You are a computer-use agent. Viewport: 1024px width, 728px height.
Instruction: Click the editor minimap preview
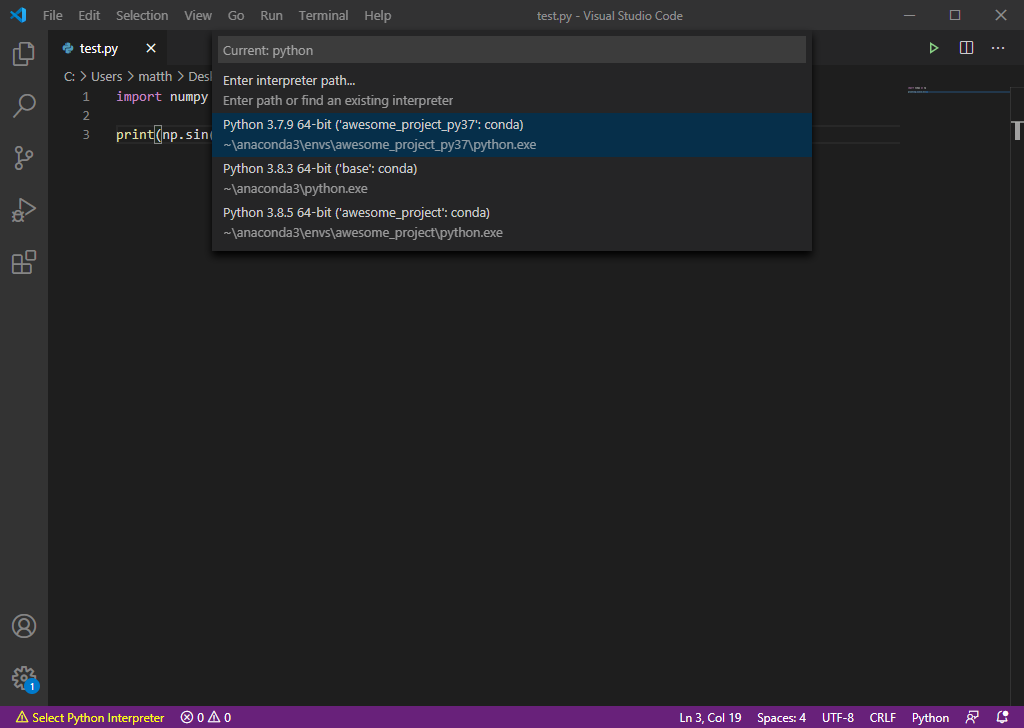point(957,89)
